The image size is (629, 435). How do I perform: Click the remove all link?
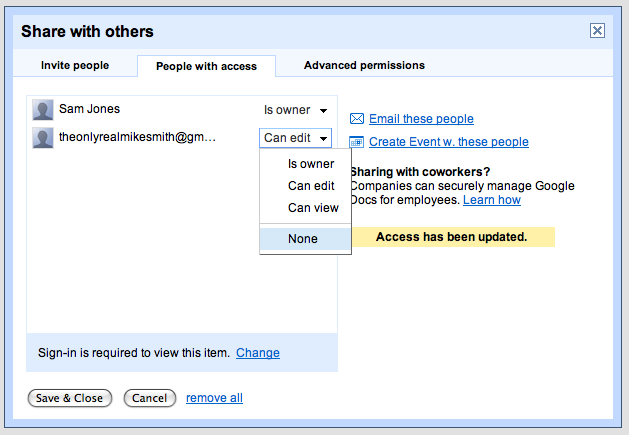(214, 398)
